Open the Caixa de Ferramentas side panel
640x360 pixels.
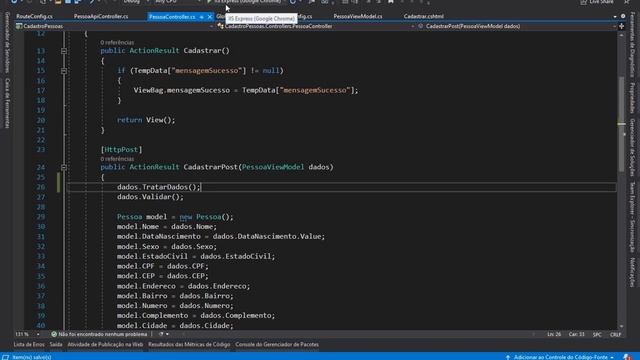7,103
